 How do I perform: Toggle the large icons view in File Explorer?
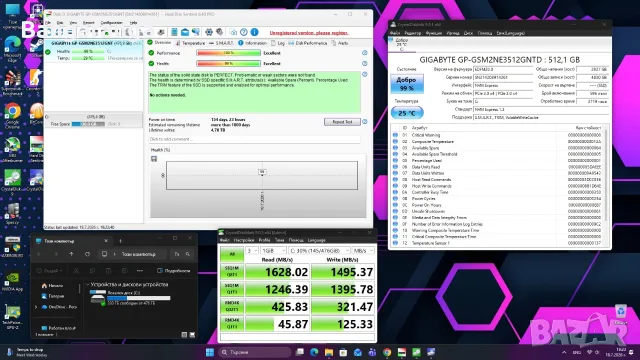[x=192, y=335]
